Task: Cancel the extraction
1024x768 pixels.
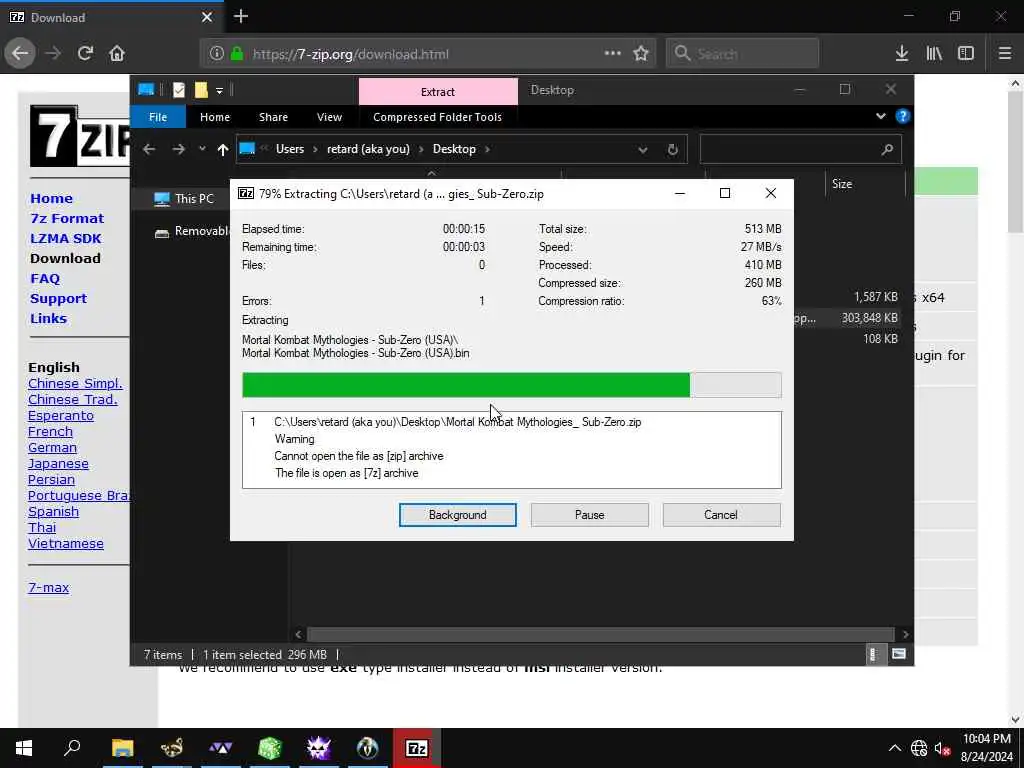Action: [x=721, y=515]
